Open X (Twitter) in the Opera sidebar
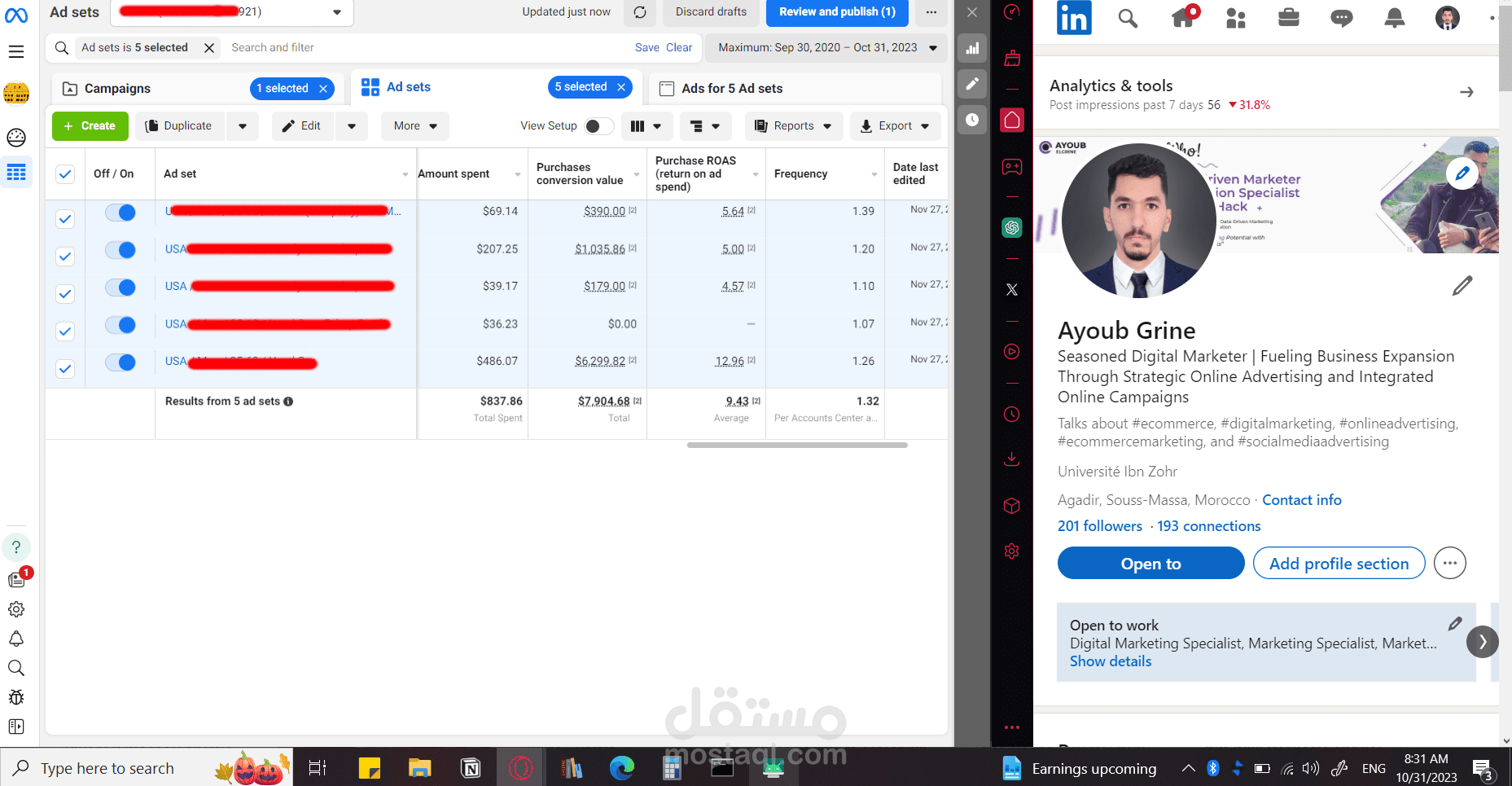1512x786 pixels. (1012, 289)
